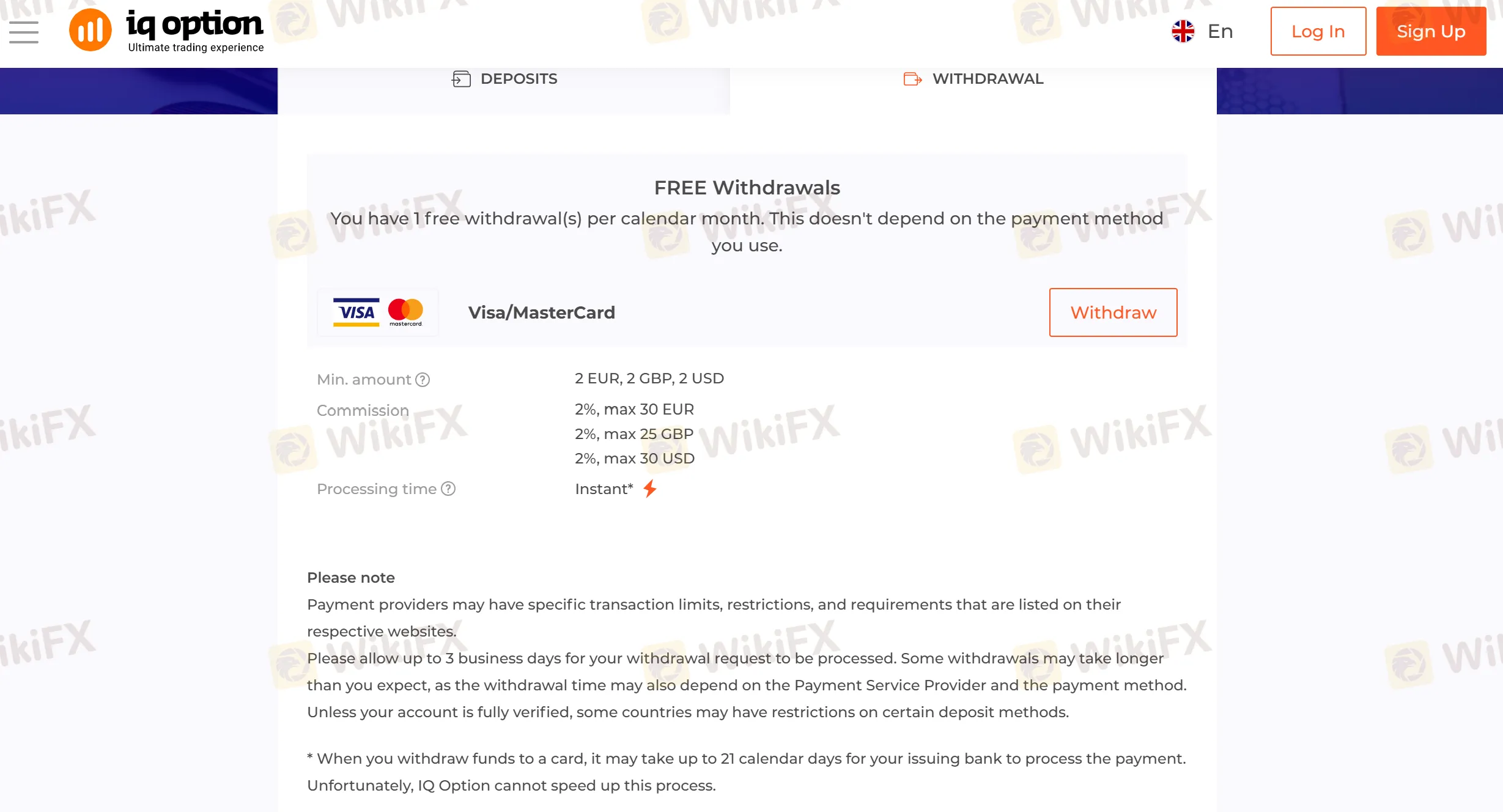The height and width of the screenshot is (812, 1503).
Task: Click the Log In button
Action: [1318, 31]
